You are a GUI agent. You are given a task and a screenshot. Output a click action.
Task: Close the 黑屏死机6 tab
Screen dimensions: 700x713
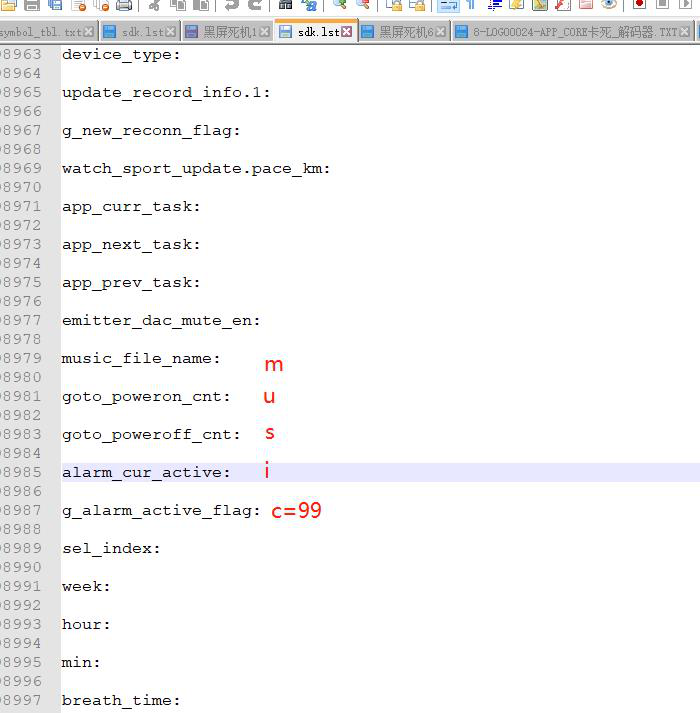[441, 32]
